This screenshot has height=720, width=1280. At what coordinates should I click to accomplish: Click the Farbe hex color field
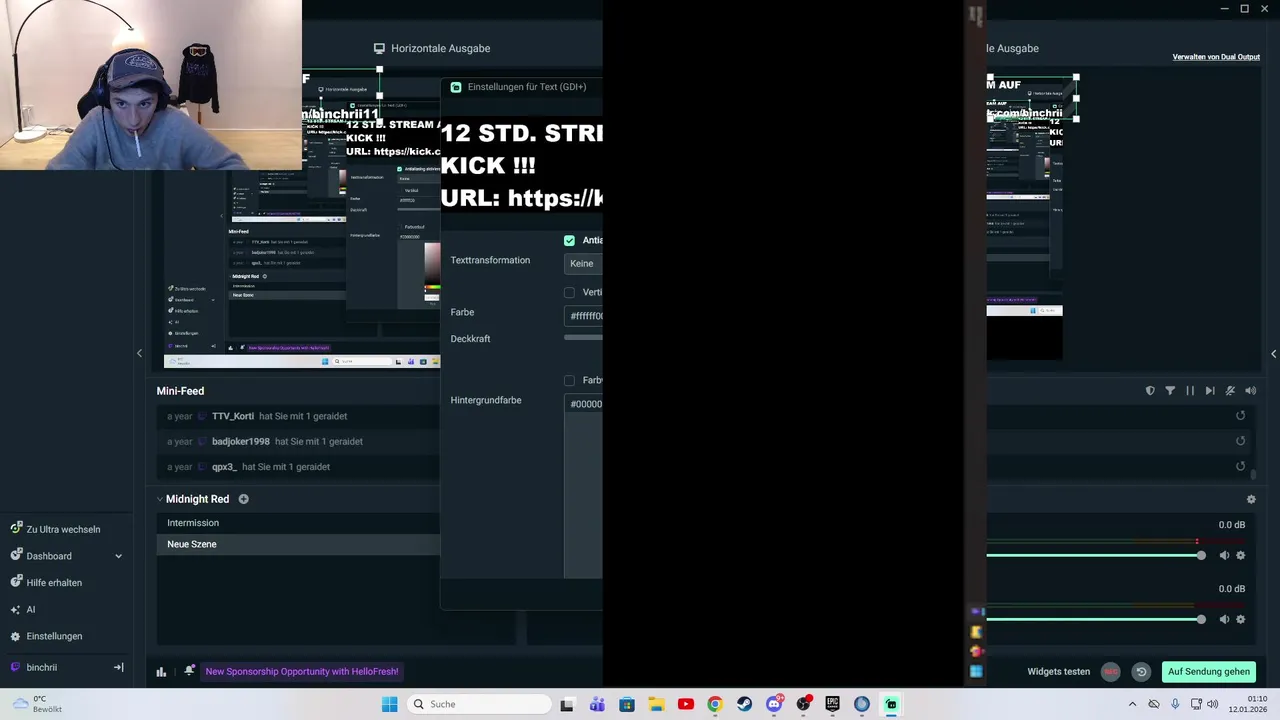pos(583,316)
